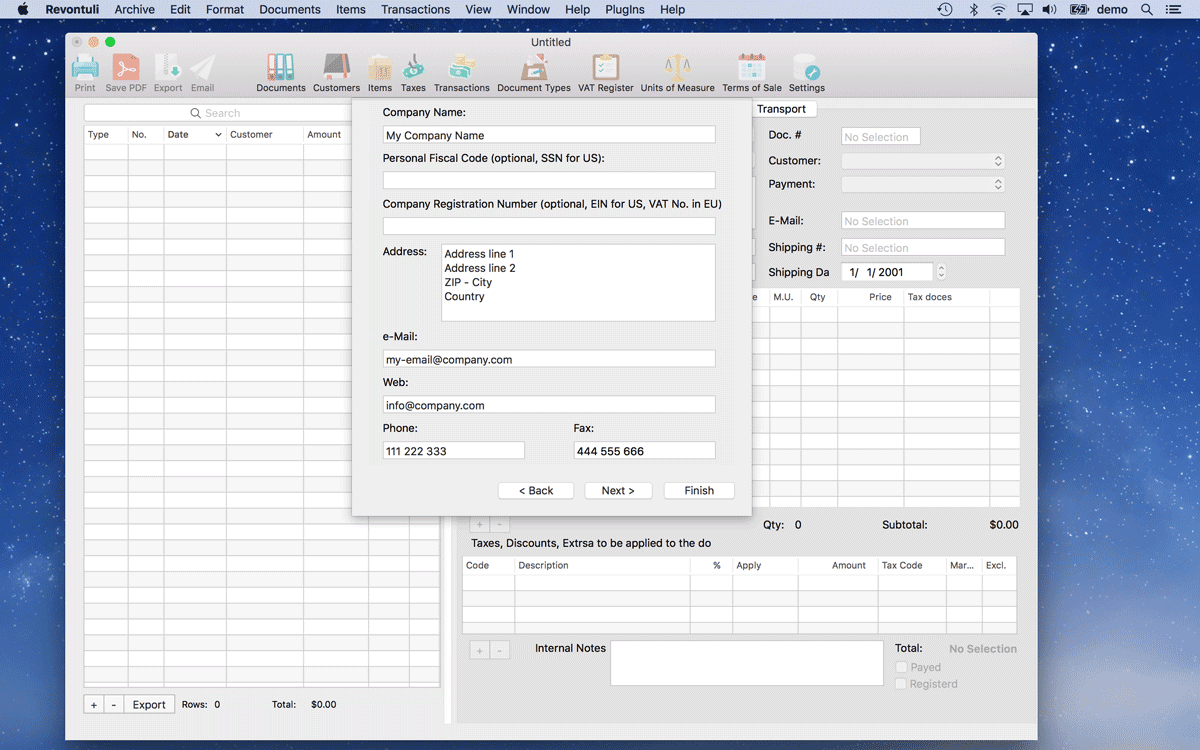Open the Transactions toolbar icon
1200x750 pixels.
(x=462, y=67)
